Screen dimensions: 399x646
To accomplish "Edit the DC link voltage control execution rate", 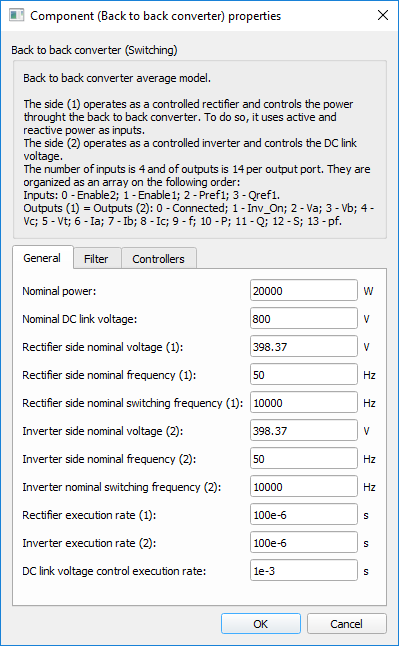I will [303, 571].
